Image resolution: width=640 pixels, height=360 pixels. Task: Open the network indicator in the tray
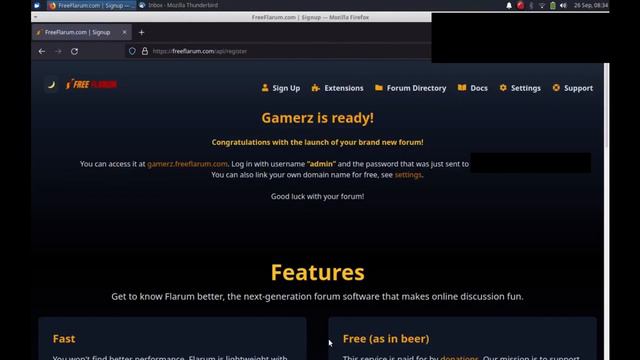click(542, 5)
